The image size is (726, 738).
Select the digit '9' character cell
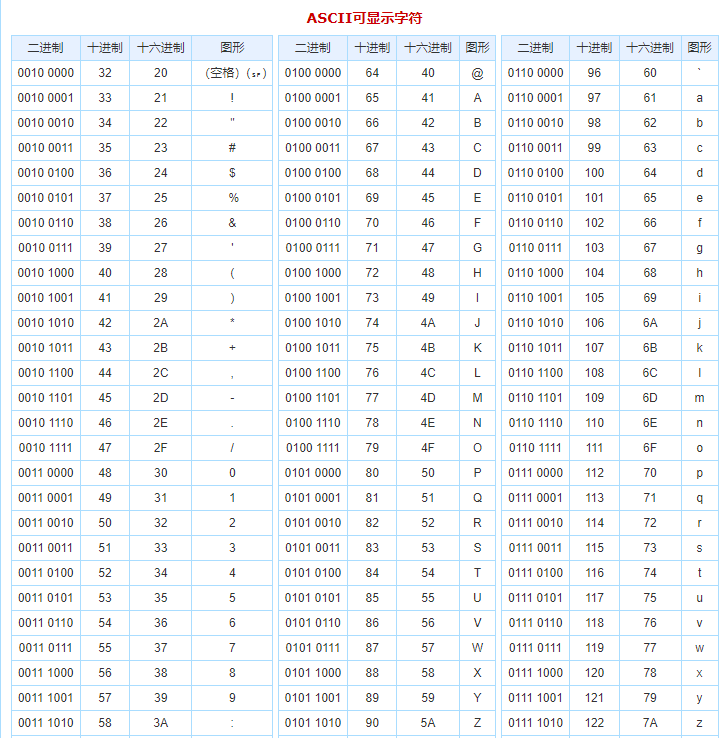click(232, 698)
